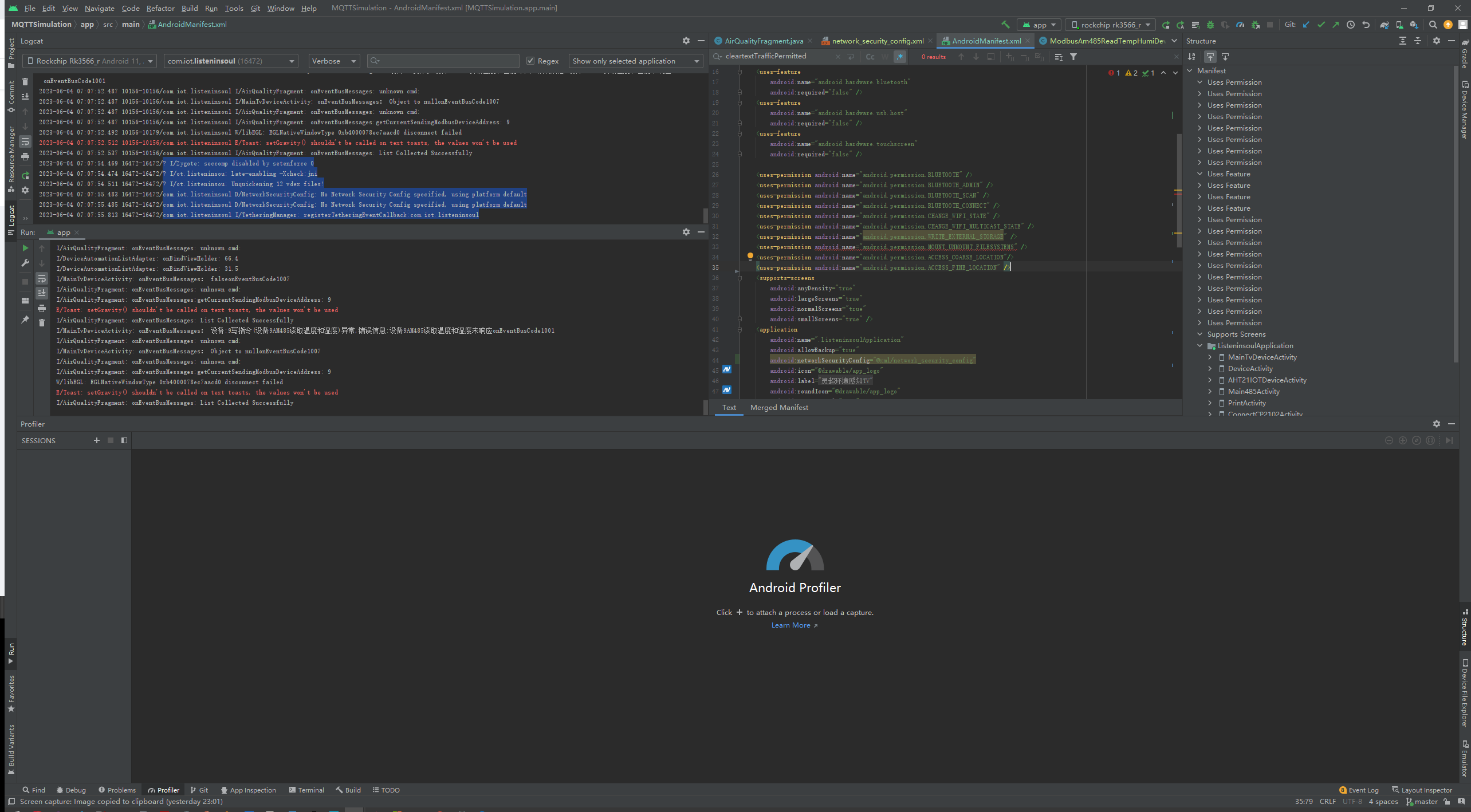Viewport: 1471px width, 812px height.
Task: Click the Make Project hammer icon
Action: tap(1005, 25)
